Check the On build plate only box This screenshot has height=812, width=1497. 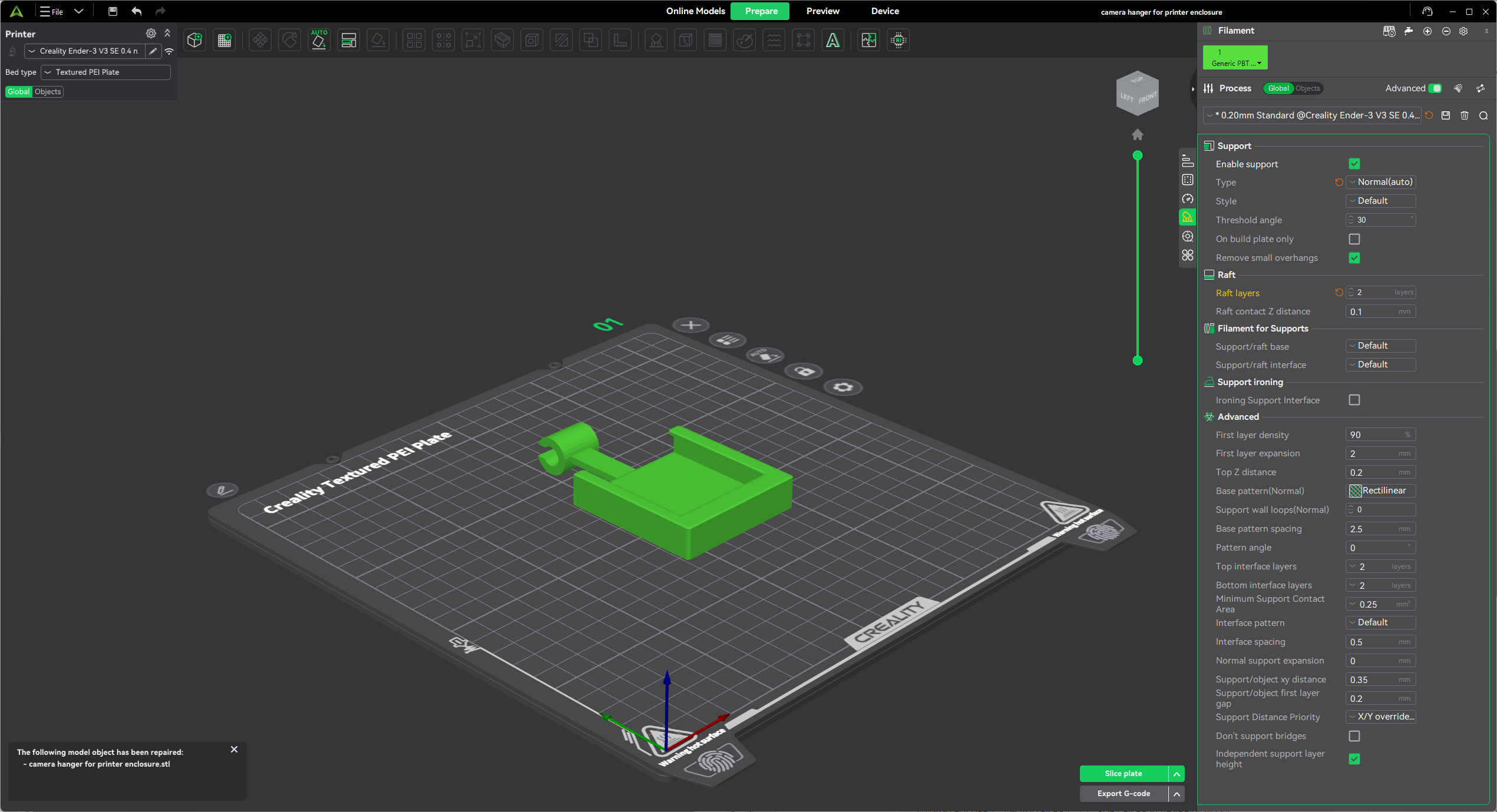1354,239
